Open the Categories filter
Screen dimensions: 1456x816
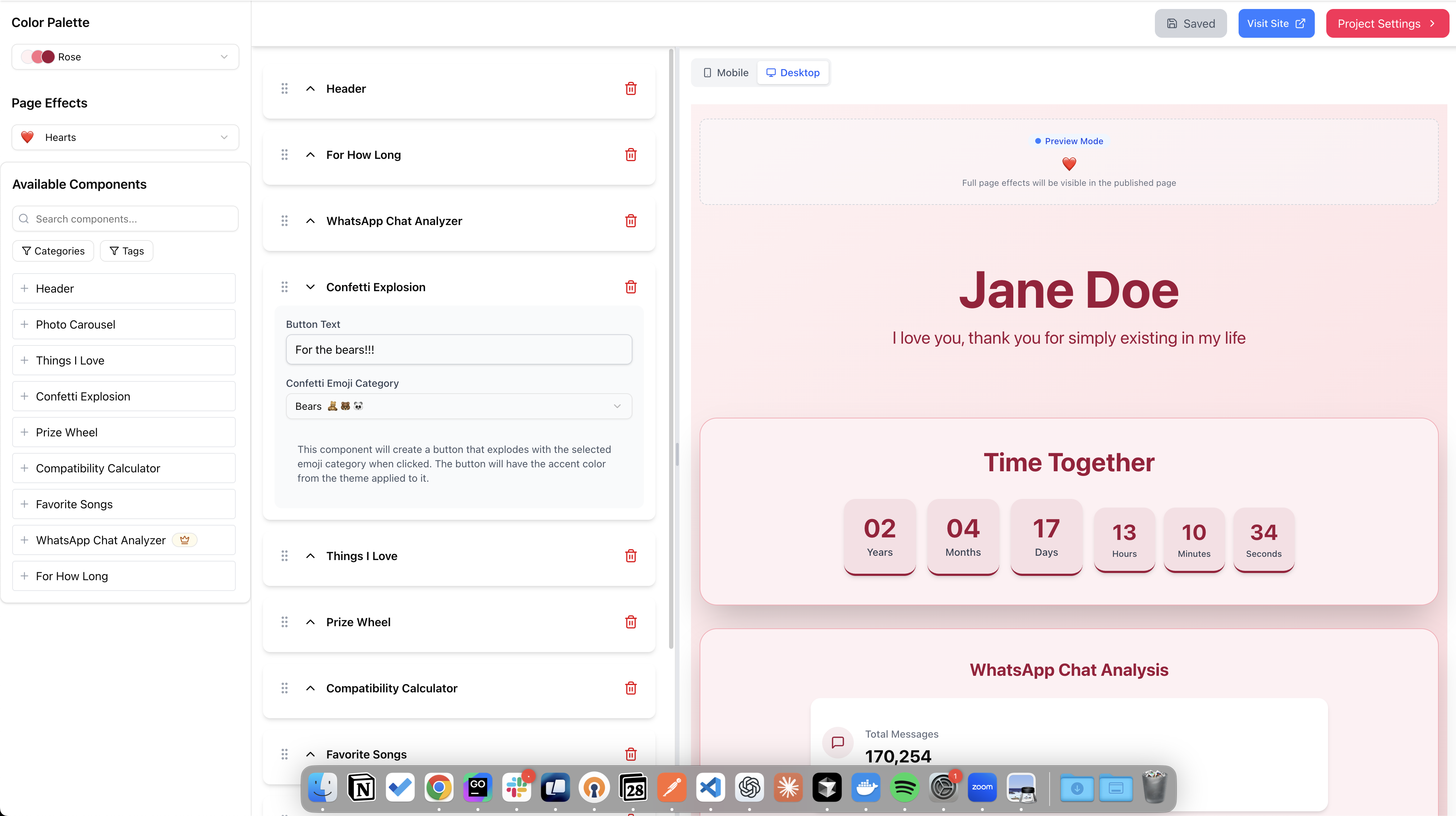pyautogui.click(x=53, y=251)
